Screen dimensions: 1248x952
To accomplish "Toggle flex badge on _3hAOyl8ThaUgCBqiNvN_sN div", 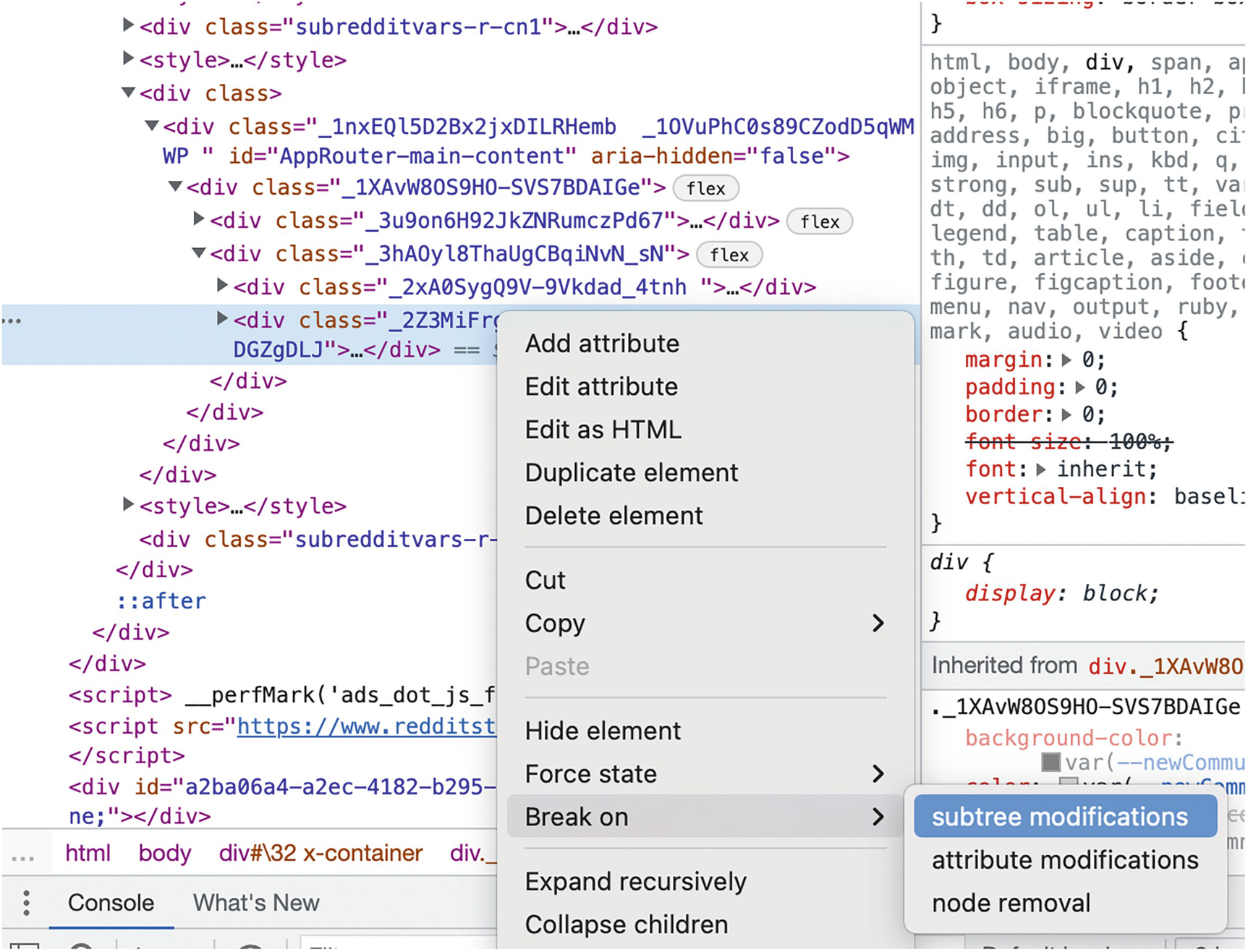I will point(729,255).
